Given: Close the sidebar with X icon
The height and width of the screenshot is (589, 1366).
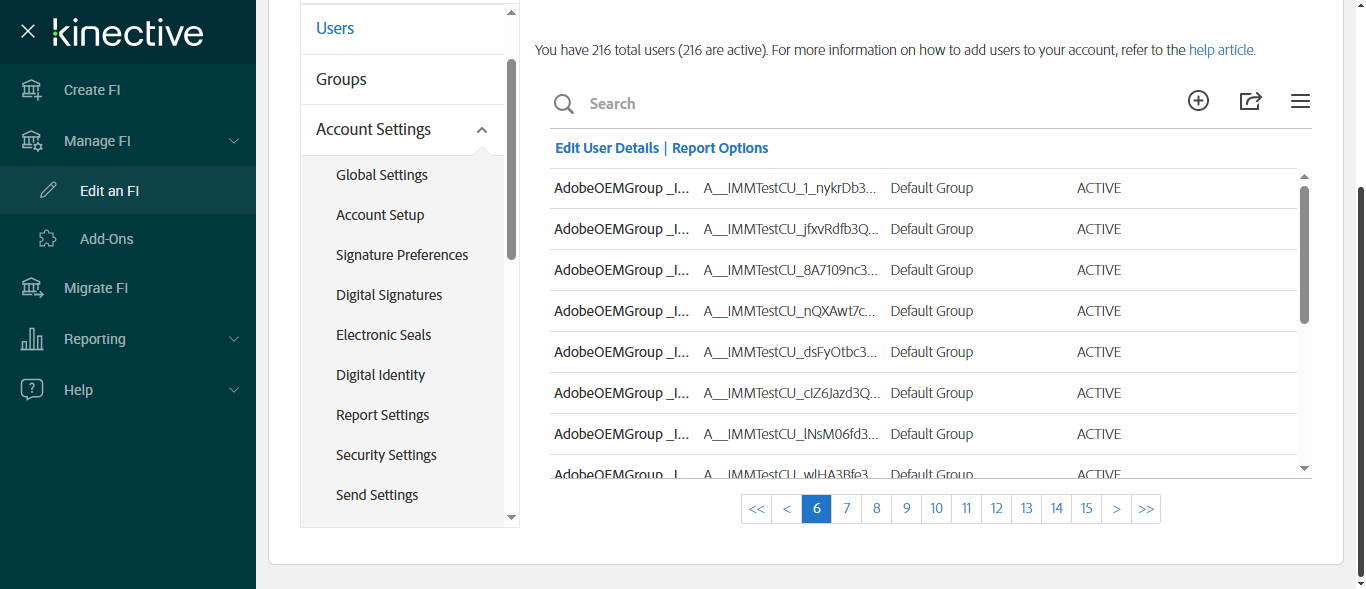Looking at the screenshot, I should point(28,32).
